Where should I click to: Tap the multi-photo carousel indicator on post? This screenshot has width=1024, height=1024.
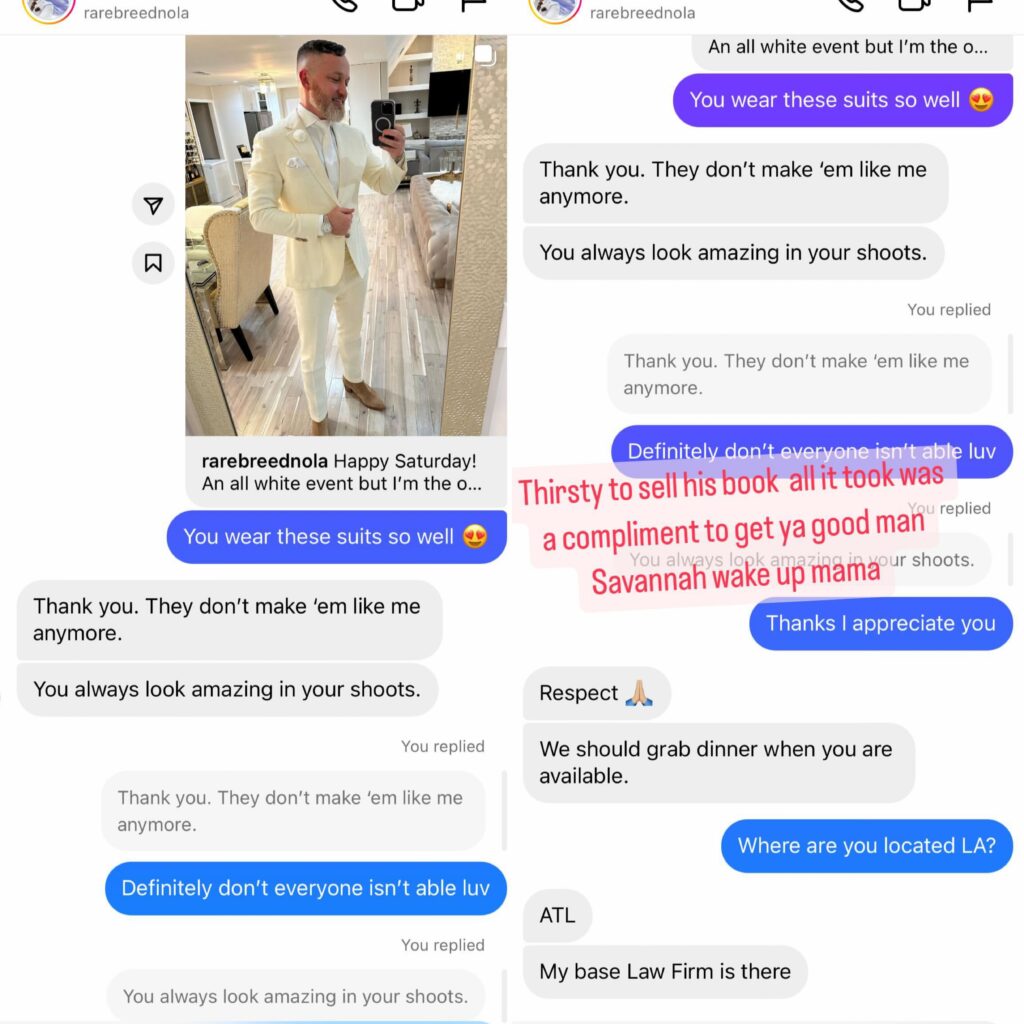pyautogui.click(x=484, y=55)
